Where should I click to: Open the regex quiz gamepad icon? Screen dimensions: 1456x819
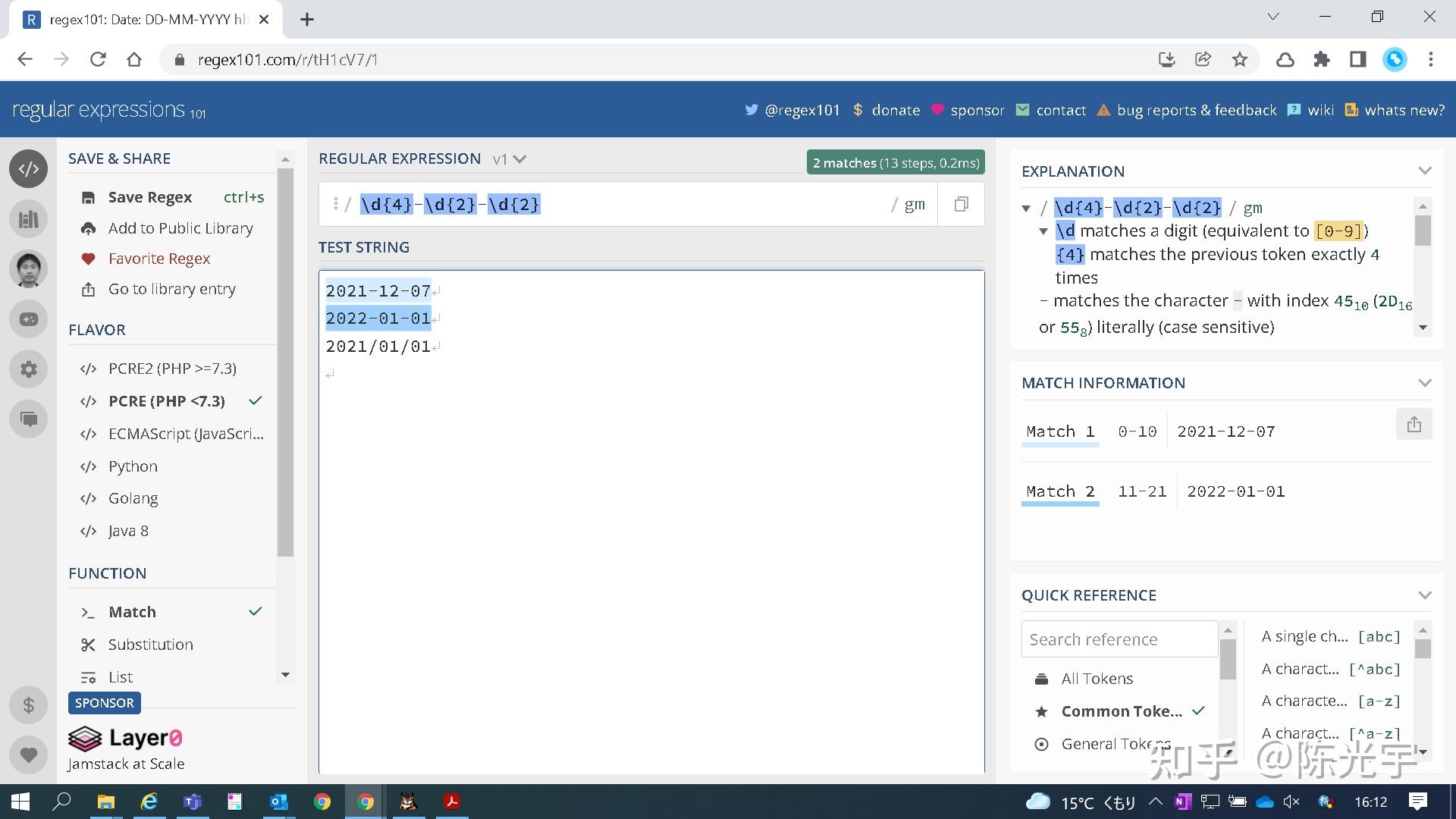click(x=29, y=319)
